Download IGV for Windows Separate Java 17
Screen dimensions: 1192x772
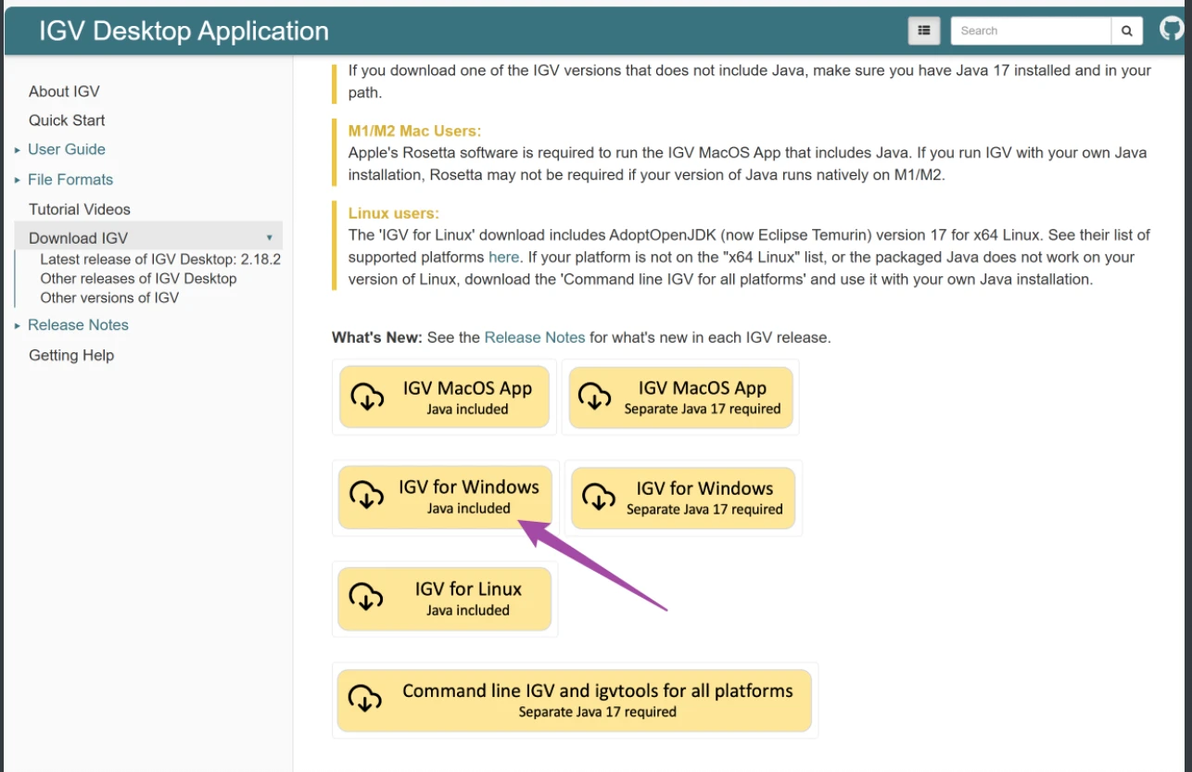point(683,497)
